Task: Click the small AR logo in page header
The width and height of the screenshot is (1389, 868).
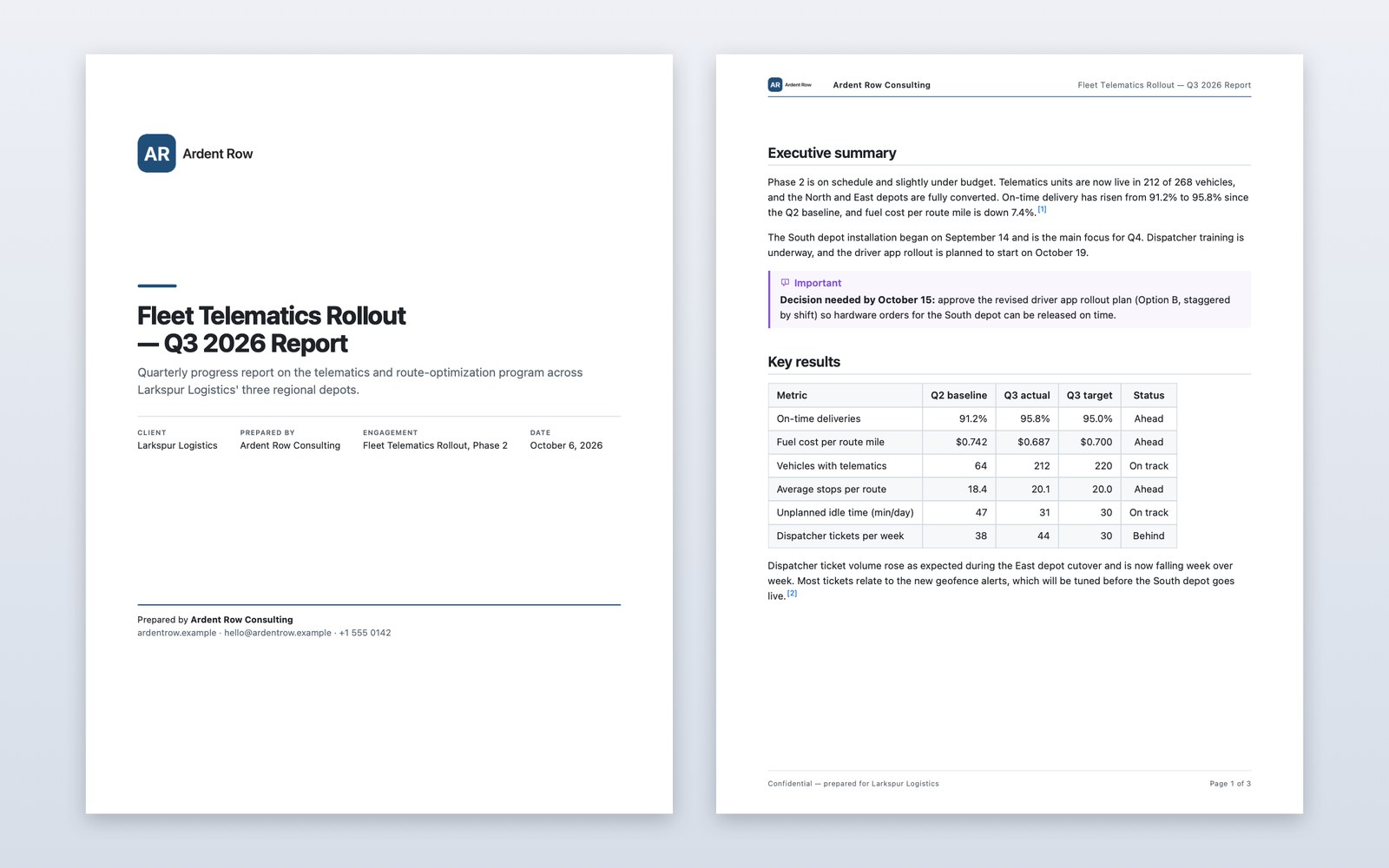Action: 775,85
